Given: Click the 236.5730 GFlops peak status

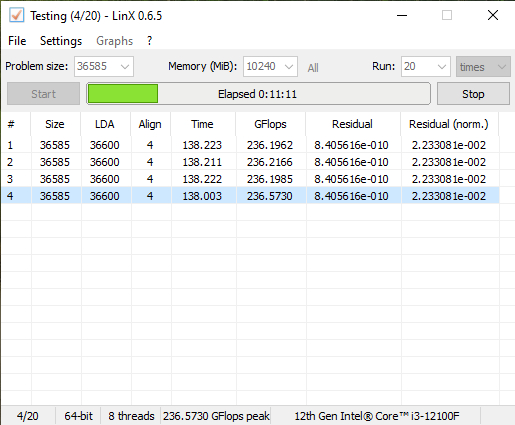Looking at the screenshot, I should click(x=216, y=416).
